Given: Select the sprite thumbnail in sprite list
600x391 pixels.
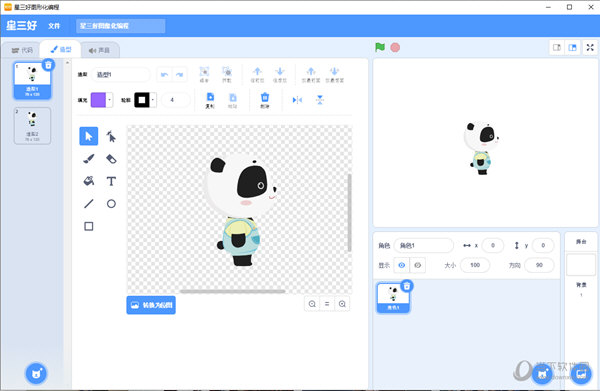Looking at the screenshot, I should [393, 298].
